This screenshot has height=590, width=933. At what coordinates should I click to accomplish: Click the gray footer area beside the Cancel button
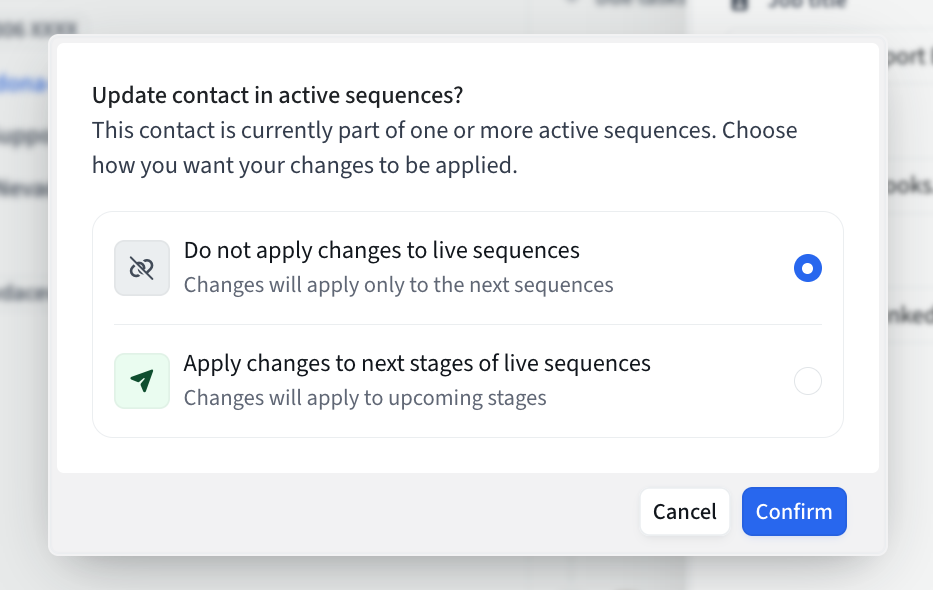(x=345, y=511)
